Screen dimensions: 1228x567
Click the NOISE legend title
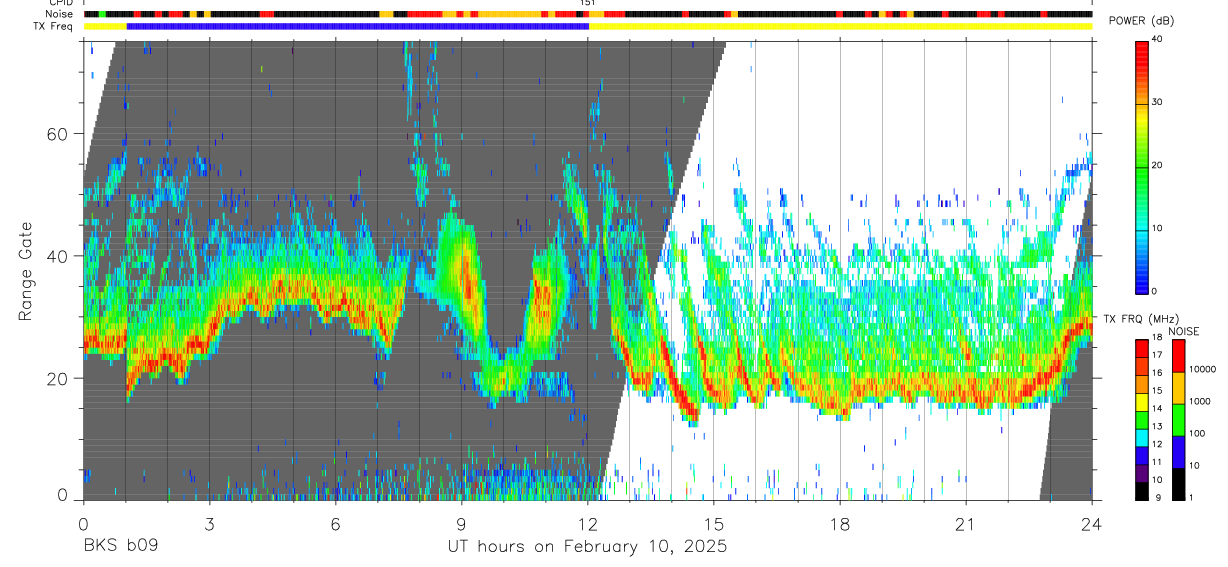pos(1185,331)
